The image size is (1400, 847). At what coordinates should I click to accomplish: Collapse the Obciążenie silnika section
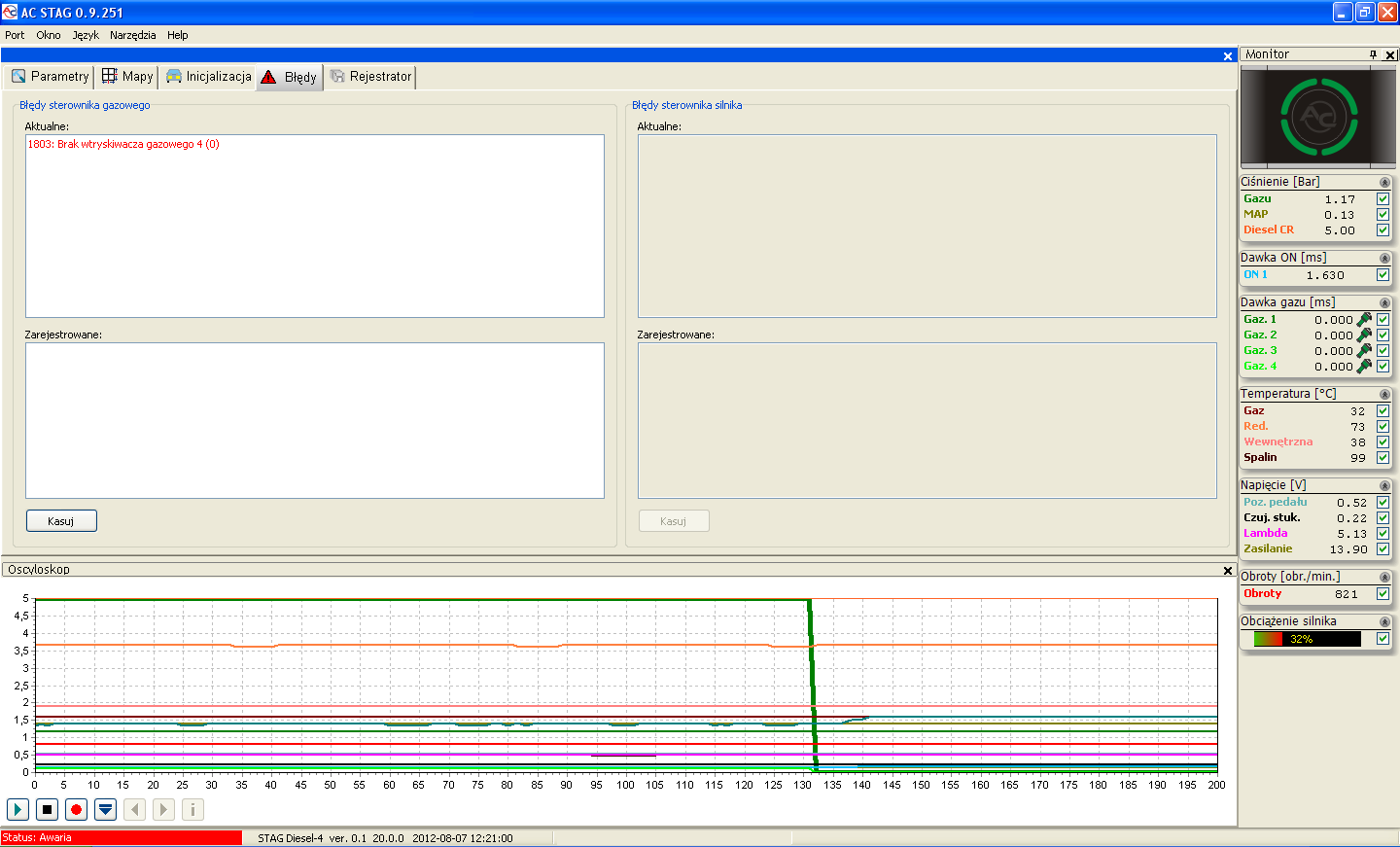pyautogui.click(x=1384, y=621)
